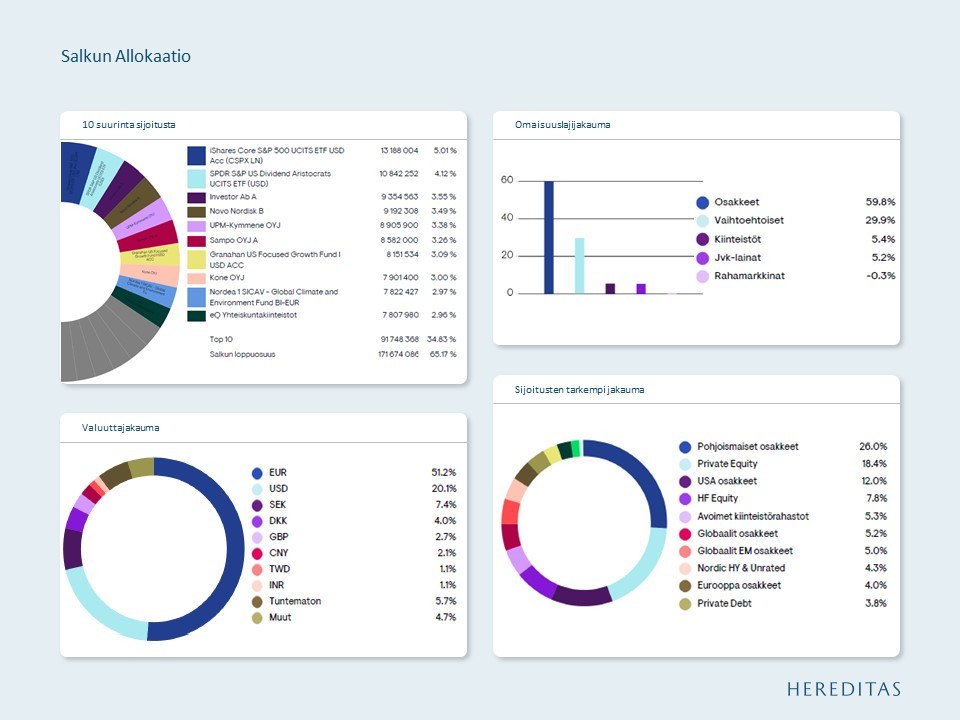Select the eQ Yhteiskuntakiinteistöt swatch
960x720 pixels.
[197, 316]
